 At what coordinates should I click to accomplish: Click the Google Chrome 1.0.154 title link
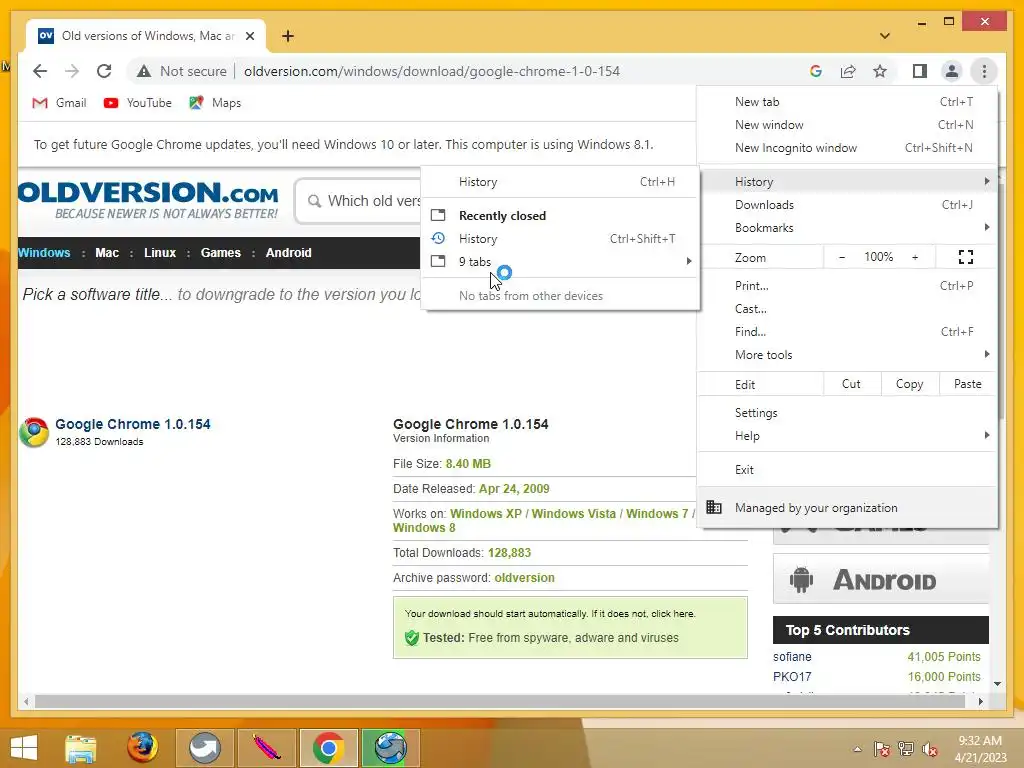coord(133,424)
